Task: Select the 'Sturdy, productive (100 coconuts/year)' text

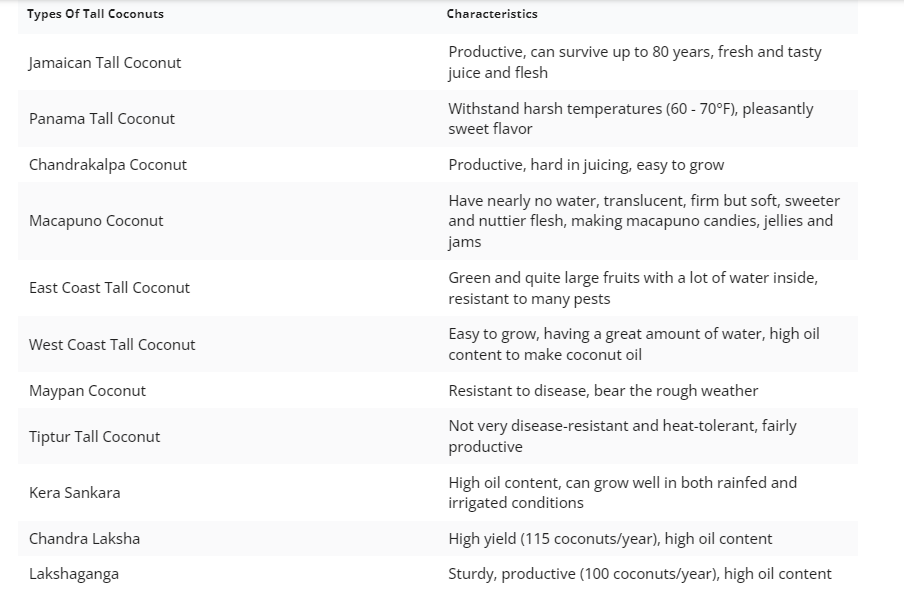Action: [x=640, y=574]
